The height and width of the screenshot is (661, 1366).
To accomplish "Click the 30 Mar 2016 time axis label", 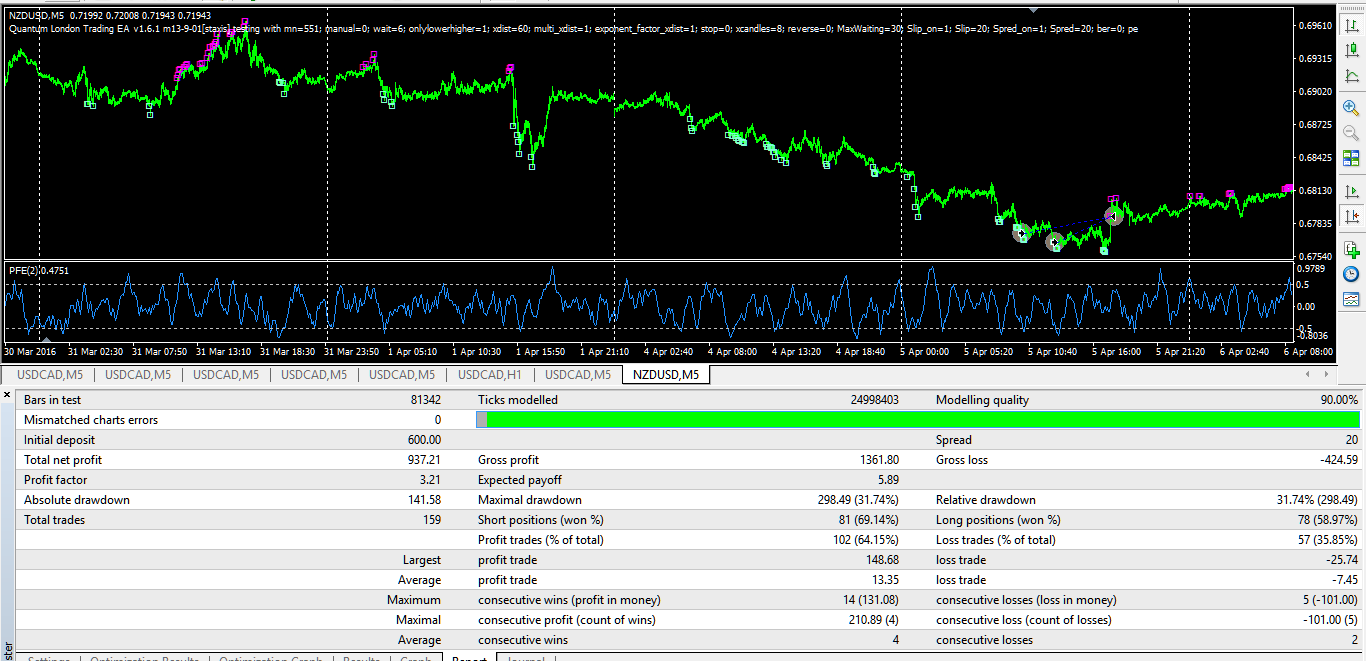I will pos(32,352).
